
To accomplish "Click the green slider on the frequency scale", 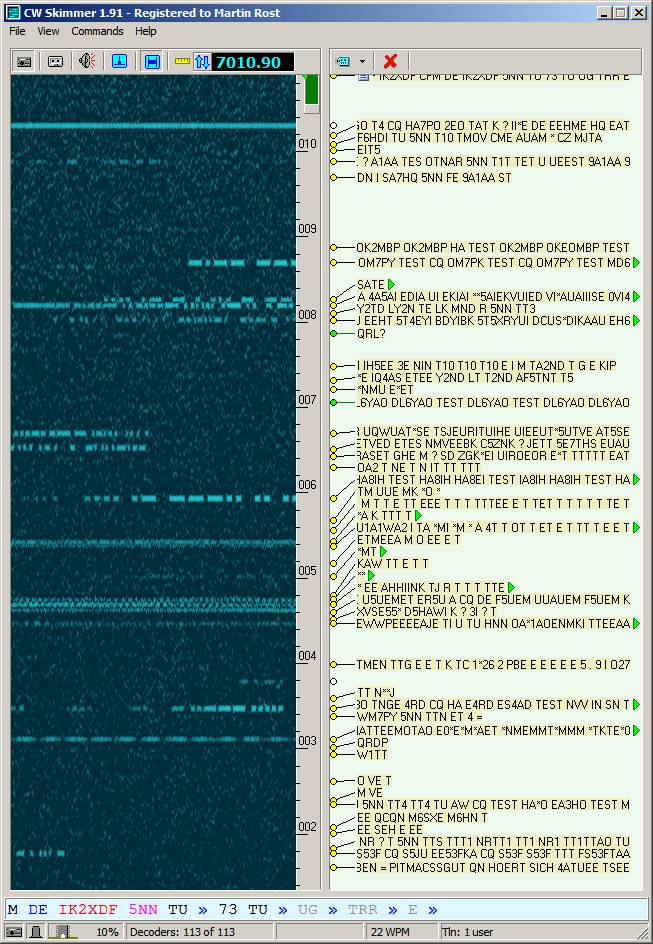I will 311,91.
